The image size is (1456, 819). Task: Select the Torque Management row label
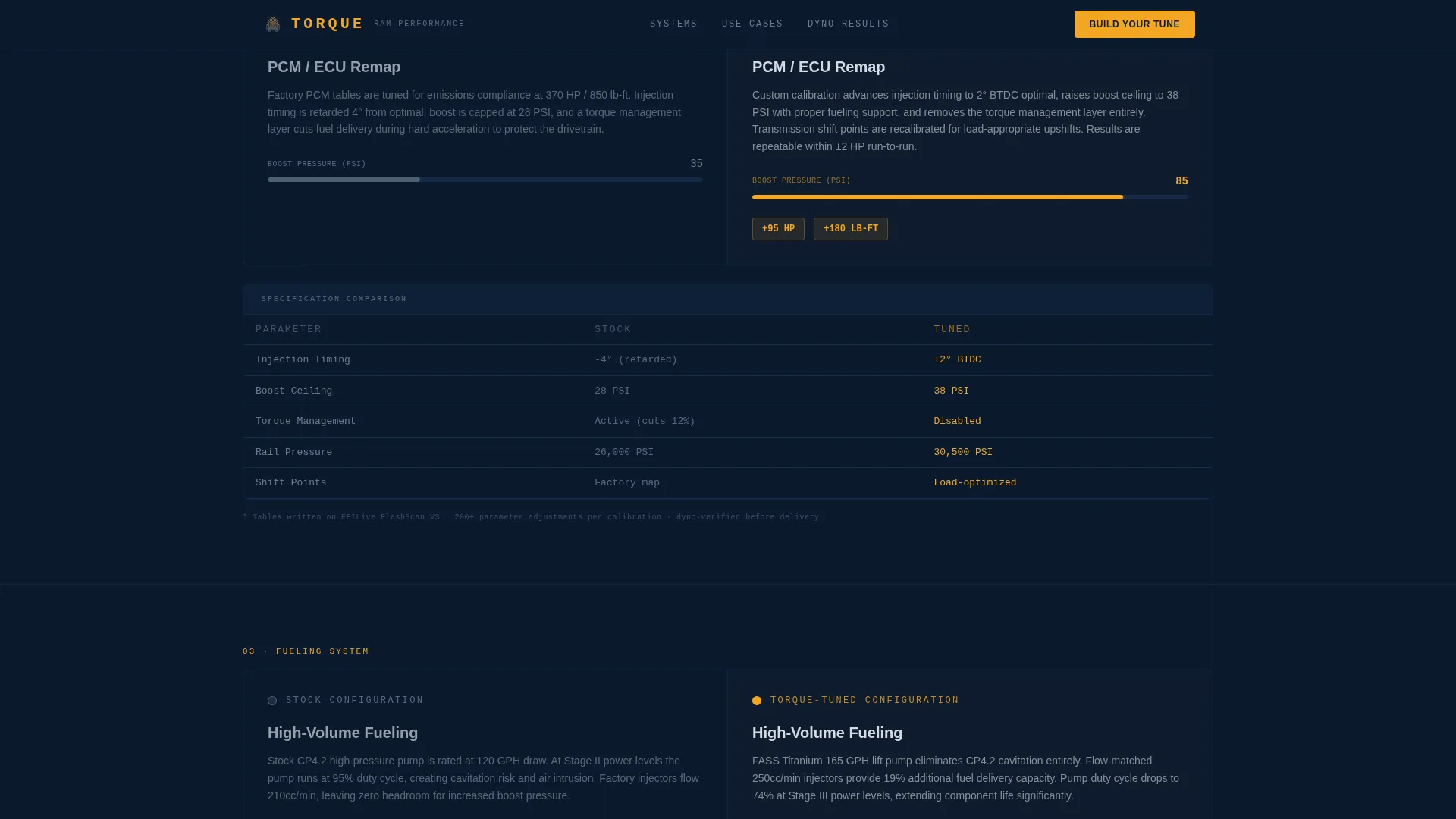tap(306, 422)
